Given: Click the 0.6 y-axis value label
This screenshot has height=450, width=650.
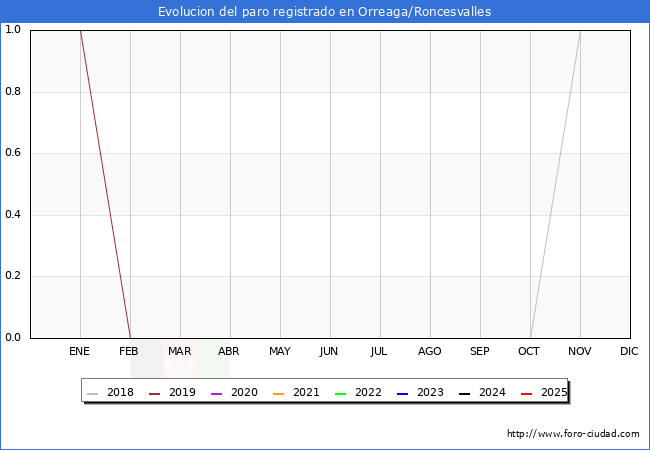Looking at the screenshot, I should [14, 153].
